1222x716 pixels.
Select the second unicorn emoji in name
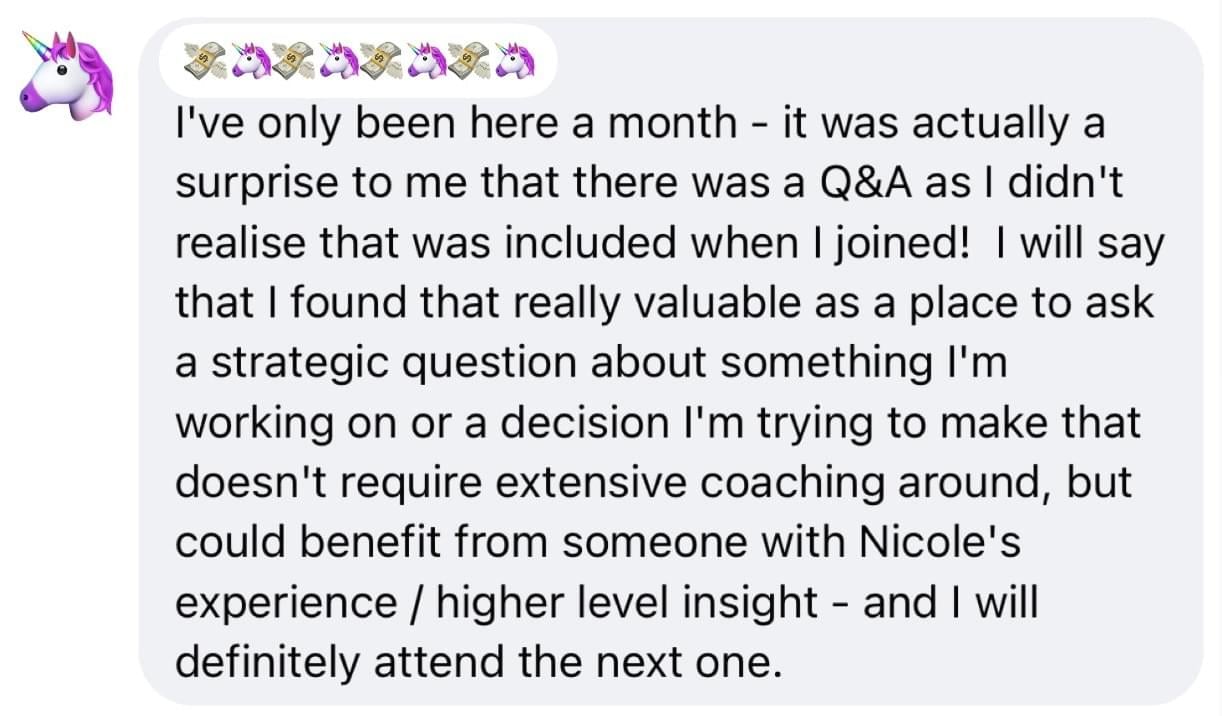click(338, 62)
